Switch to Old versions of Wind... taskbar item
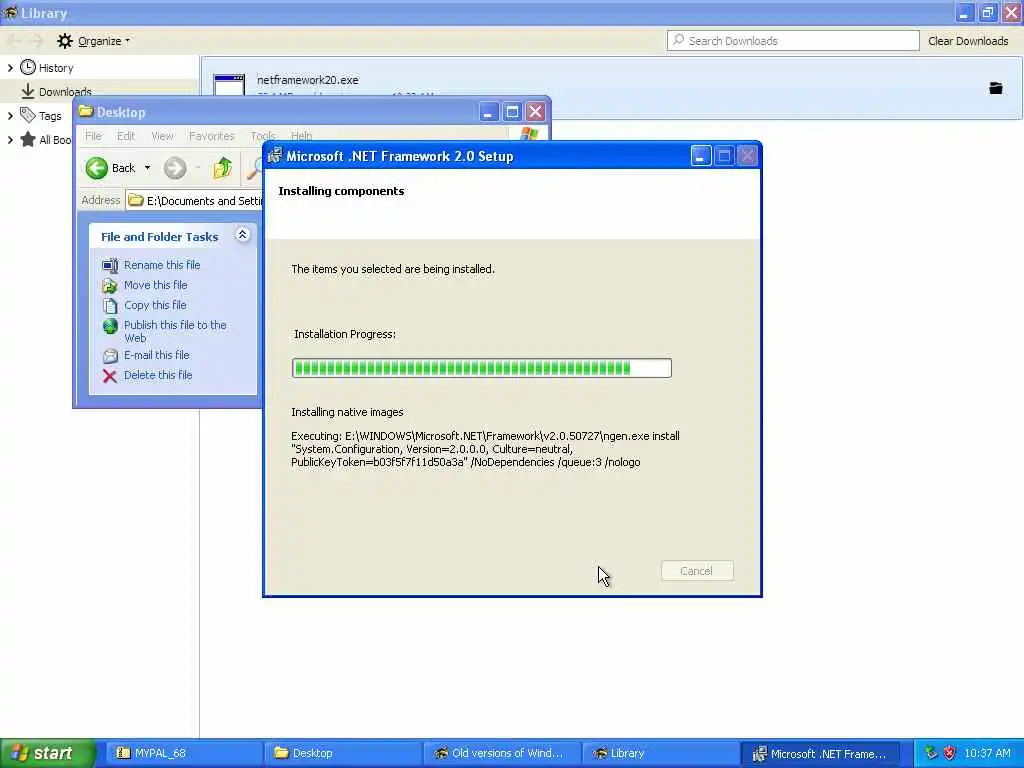The image size is (1024, 768). (502, 753)
